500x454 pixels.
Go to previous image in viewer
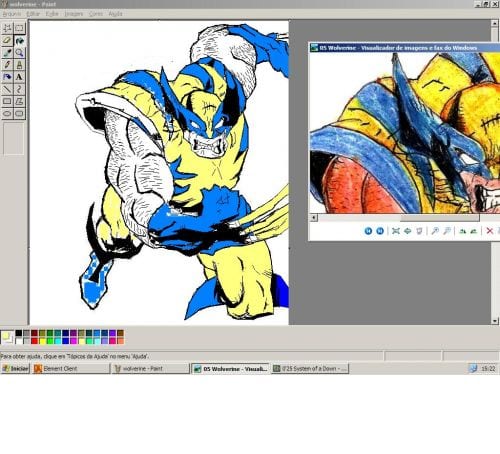pyautogui.click(x=368, y=231)
